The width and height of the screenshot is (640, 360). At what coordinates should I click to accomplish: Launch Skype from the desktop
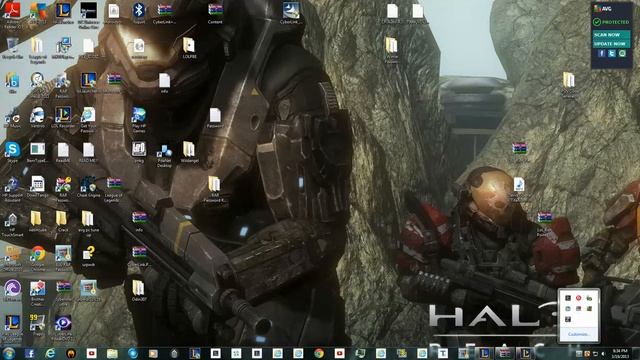tap(12, 152)
